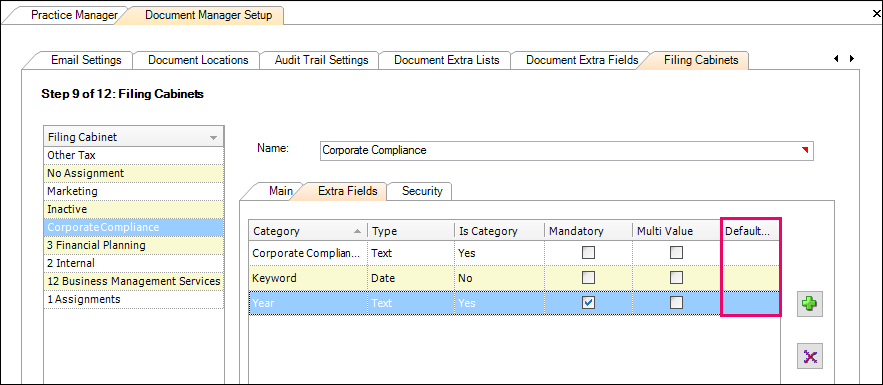Click the green plus add field icon

click(810, 305)
